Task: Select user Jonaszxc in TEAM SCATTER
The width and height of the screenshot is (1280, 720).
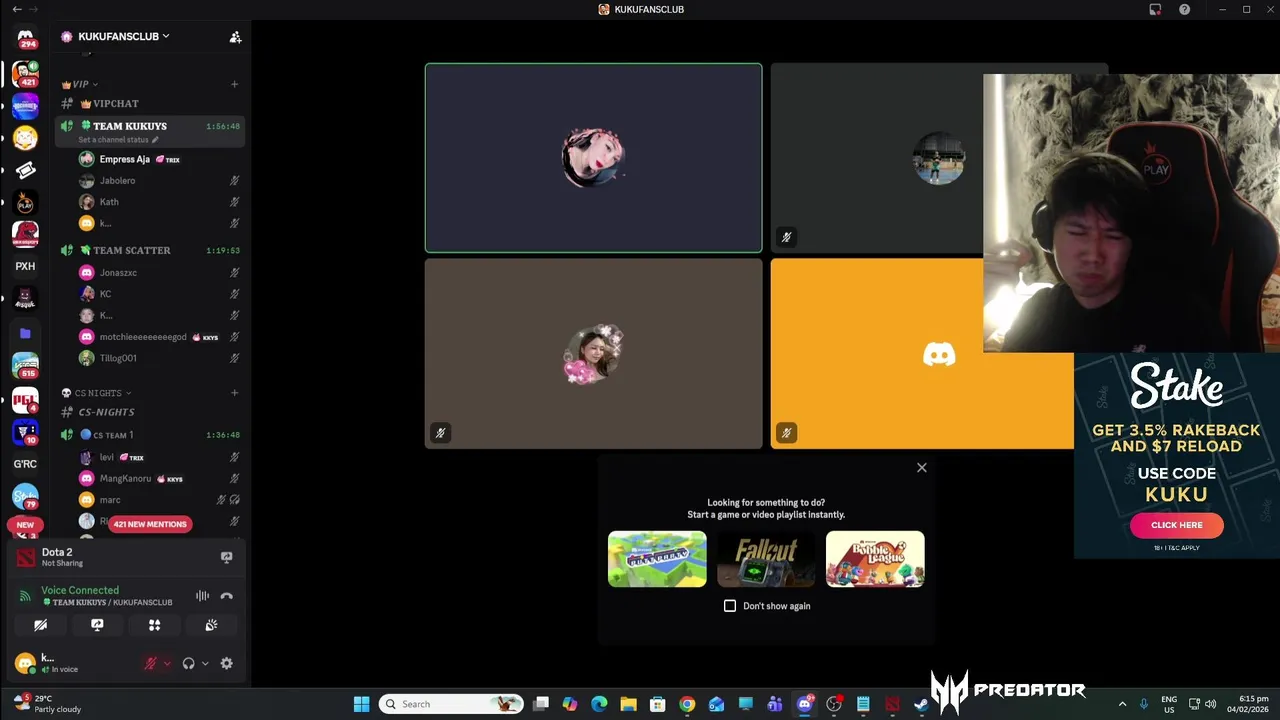Action: pos(160,272)
